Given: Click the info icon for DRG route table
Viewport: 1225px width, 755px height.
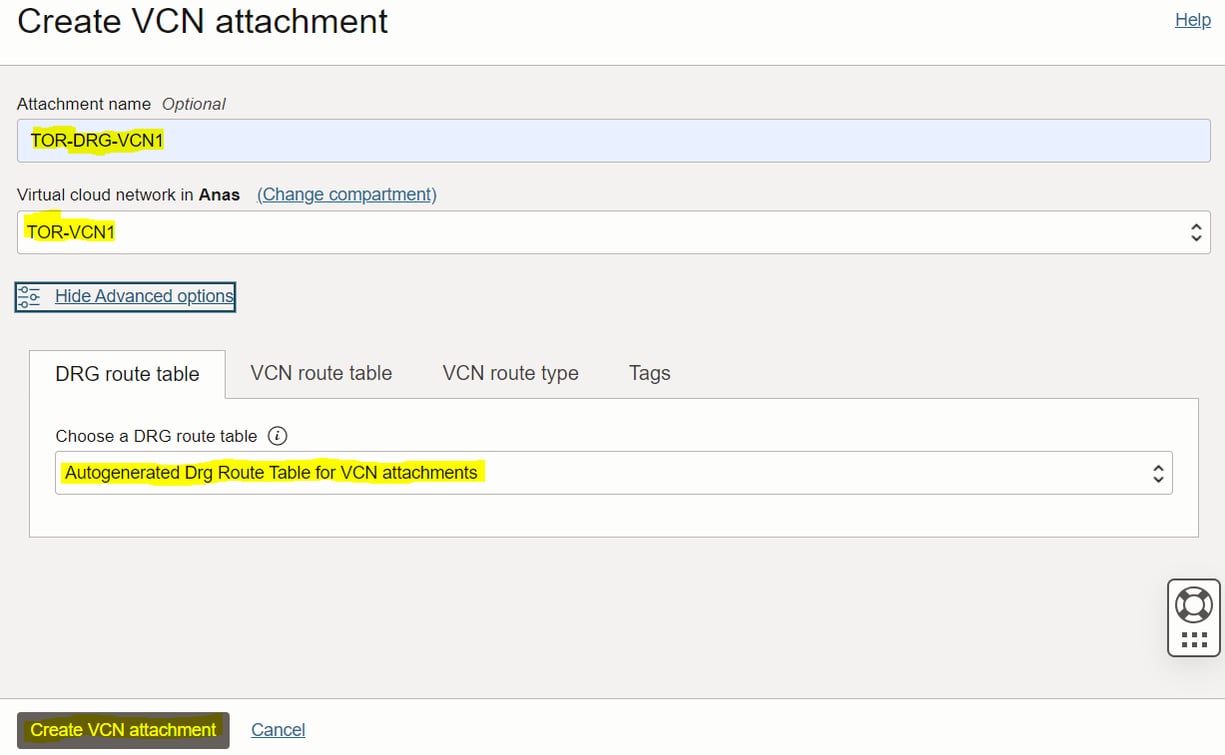Looking at the screenshot, I should 278,436.
